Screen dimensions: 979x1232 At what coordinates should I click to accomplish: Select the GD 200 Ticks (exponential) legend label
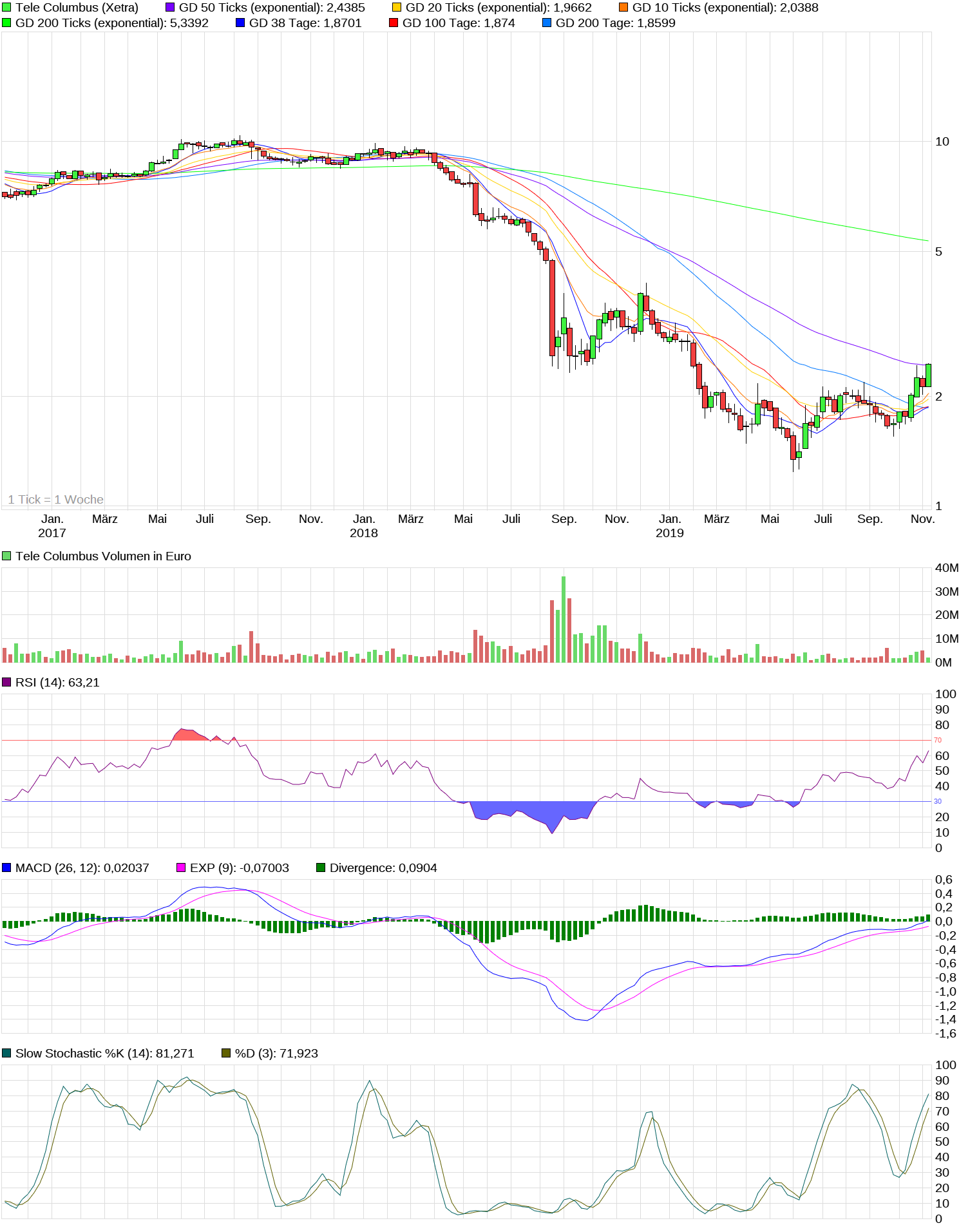[x=111, y=23]
